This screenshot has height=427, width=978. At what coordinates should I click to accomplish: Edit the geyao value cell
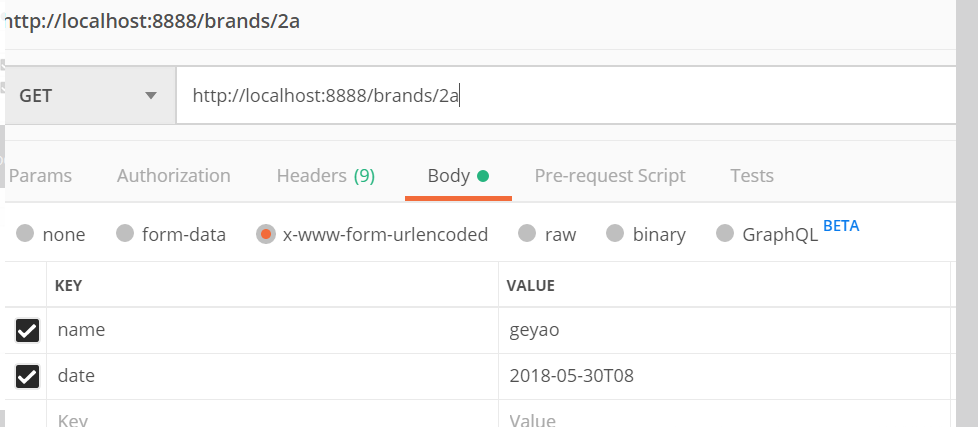(x=720, y=330)
